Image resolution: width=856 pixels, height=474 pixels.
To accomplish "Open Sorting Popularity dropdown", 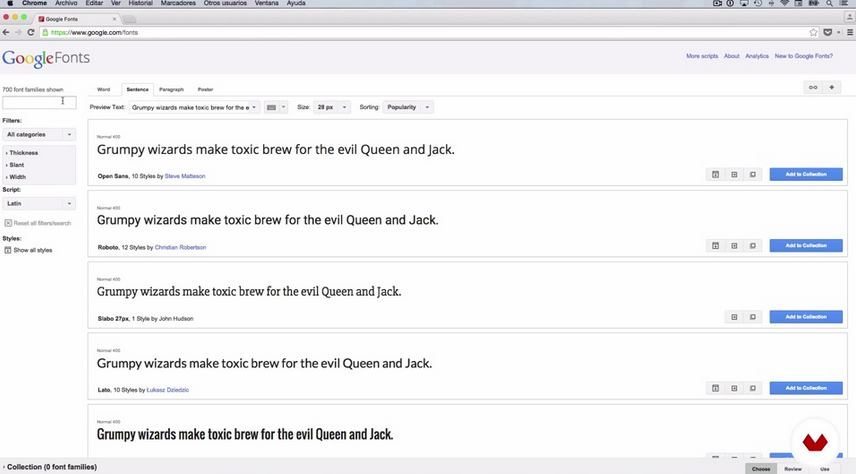I will (408, 108).
